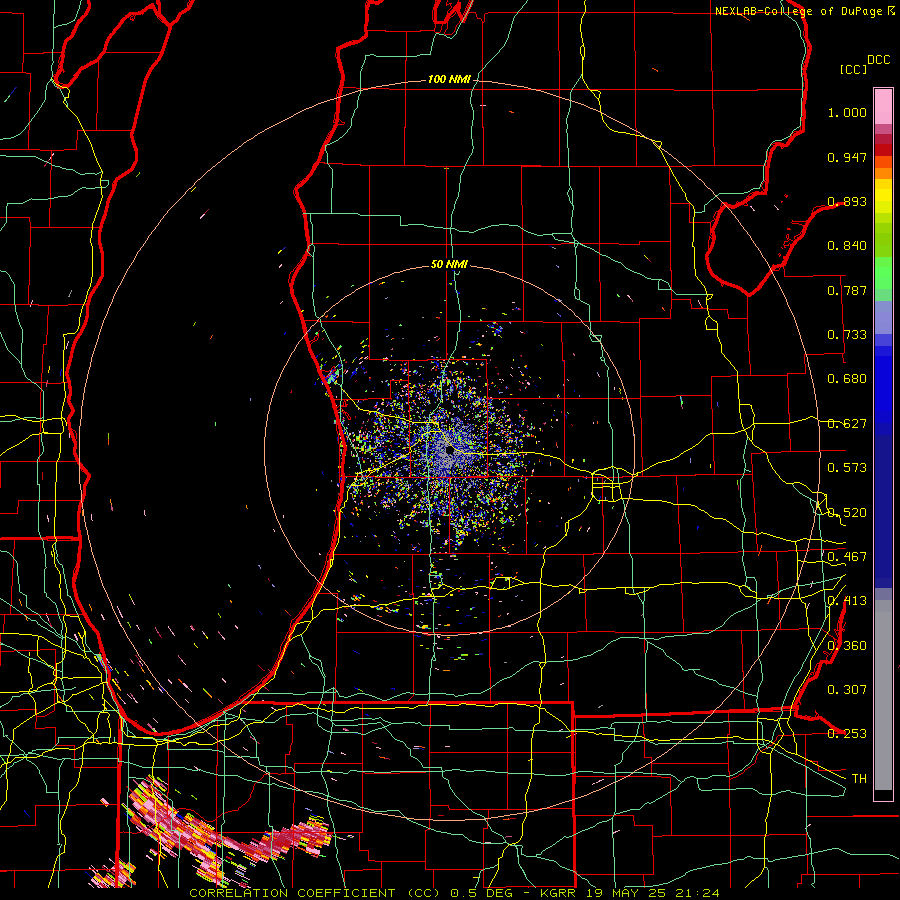Select the 0.253 color scale value
The width and height of the screenshot is (900, 900).
pos(847,734)
